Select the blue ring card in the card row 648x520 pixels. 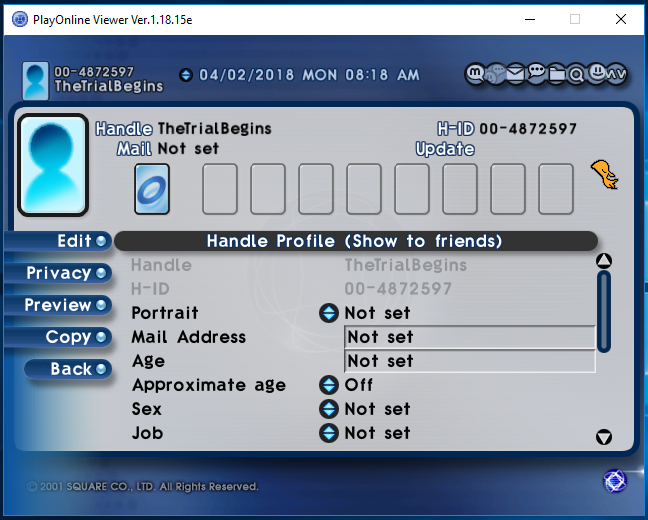tap(152, 189)
